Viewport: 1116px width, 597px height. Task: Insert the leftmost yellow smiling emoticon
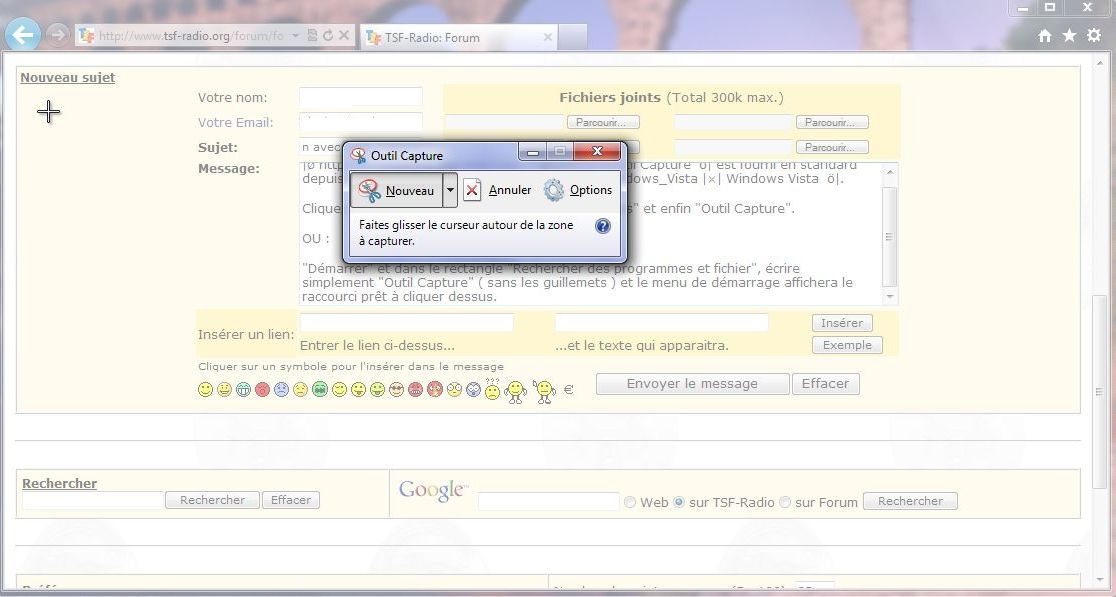pyautogui.click(x=205, y=389)
